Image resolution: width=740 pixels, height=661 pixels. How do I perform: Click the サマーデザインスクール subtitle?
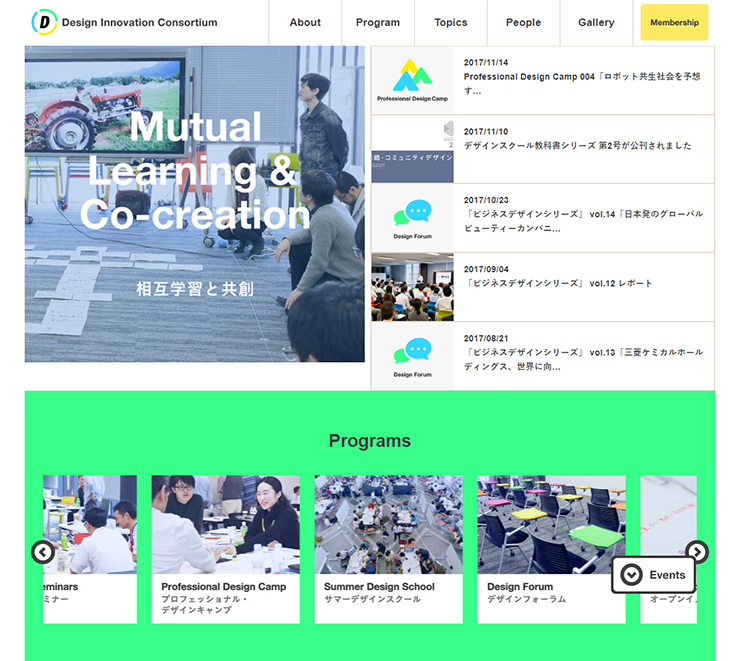pos(372,599)
